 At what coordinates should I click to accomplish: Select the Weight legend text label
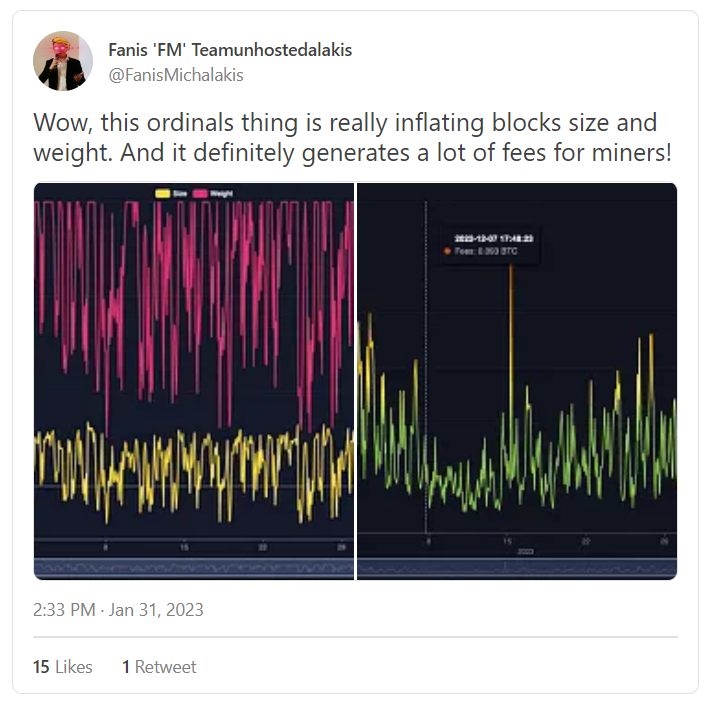tap(221, 194)
